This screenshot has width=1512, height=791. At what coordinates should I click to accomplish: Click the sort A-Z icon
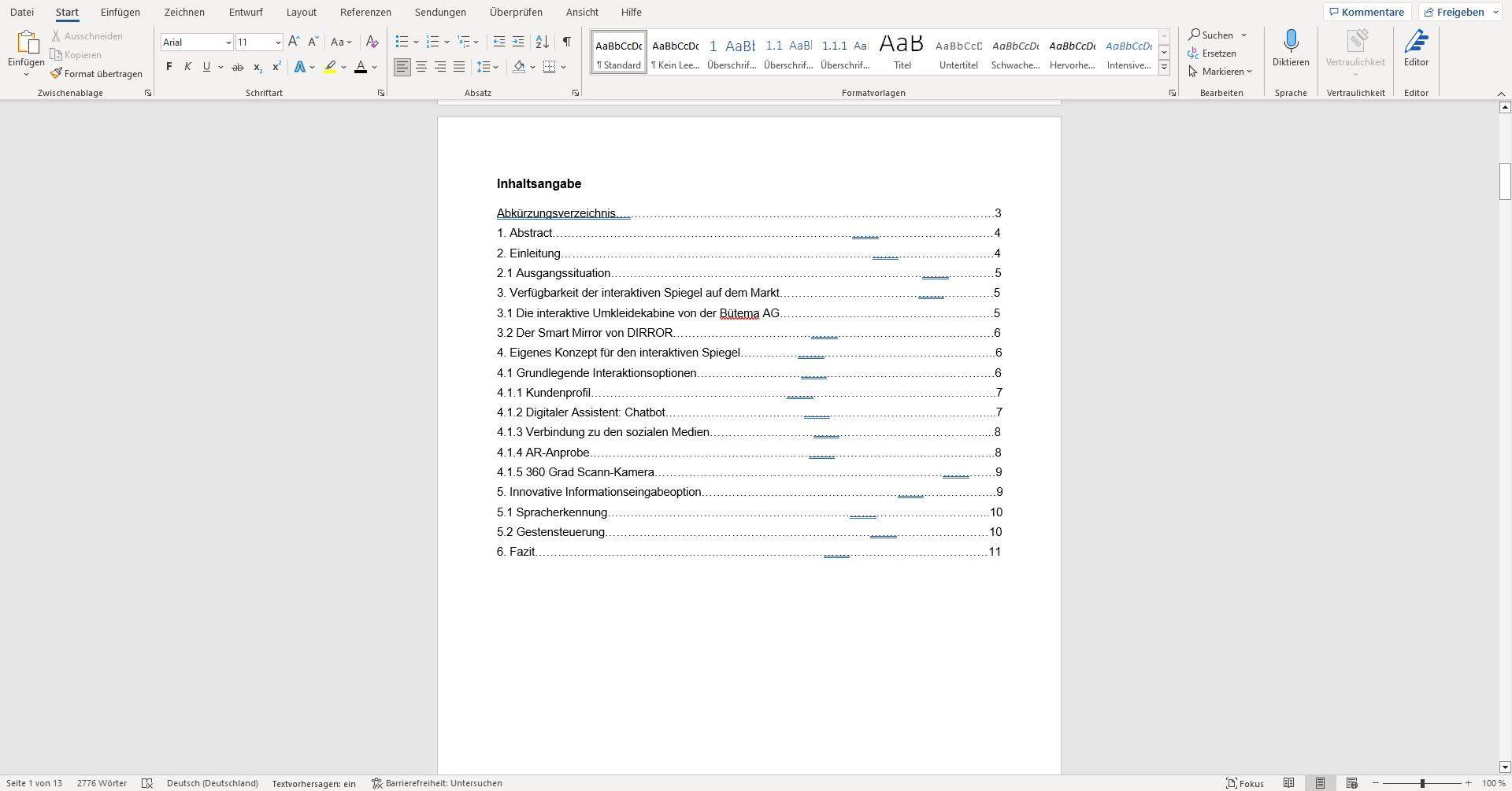click(x=542, y=42)
